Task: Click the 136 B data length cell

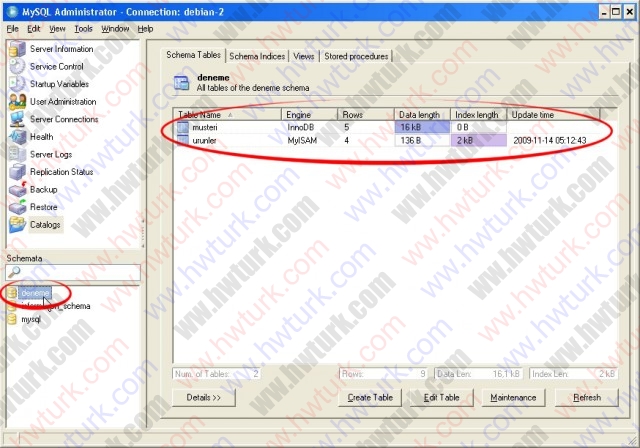Action: pos(422,140)
